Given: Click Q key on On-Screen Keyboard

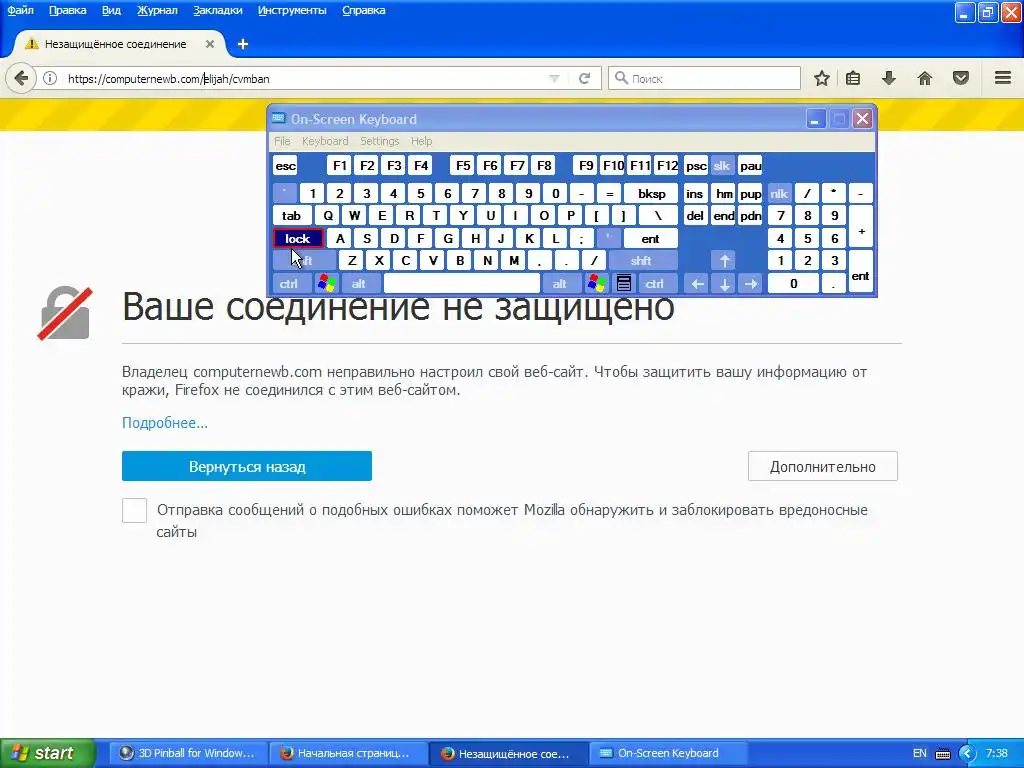Looking at the screenshot, I should point(328,216).
